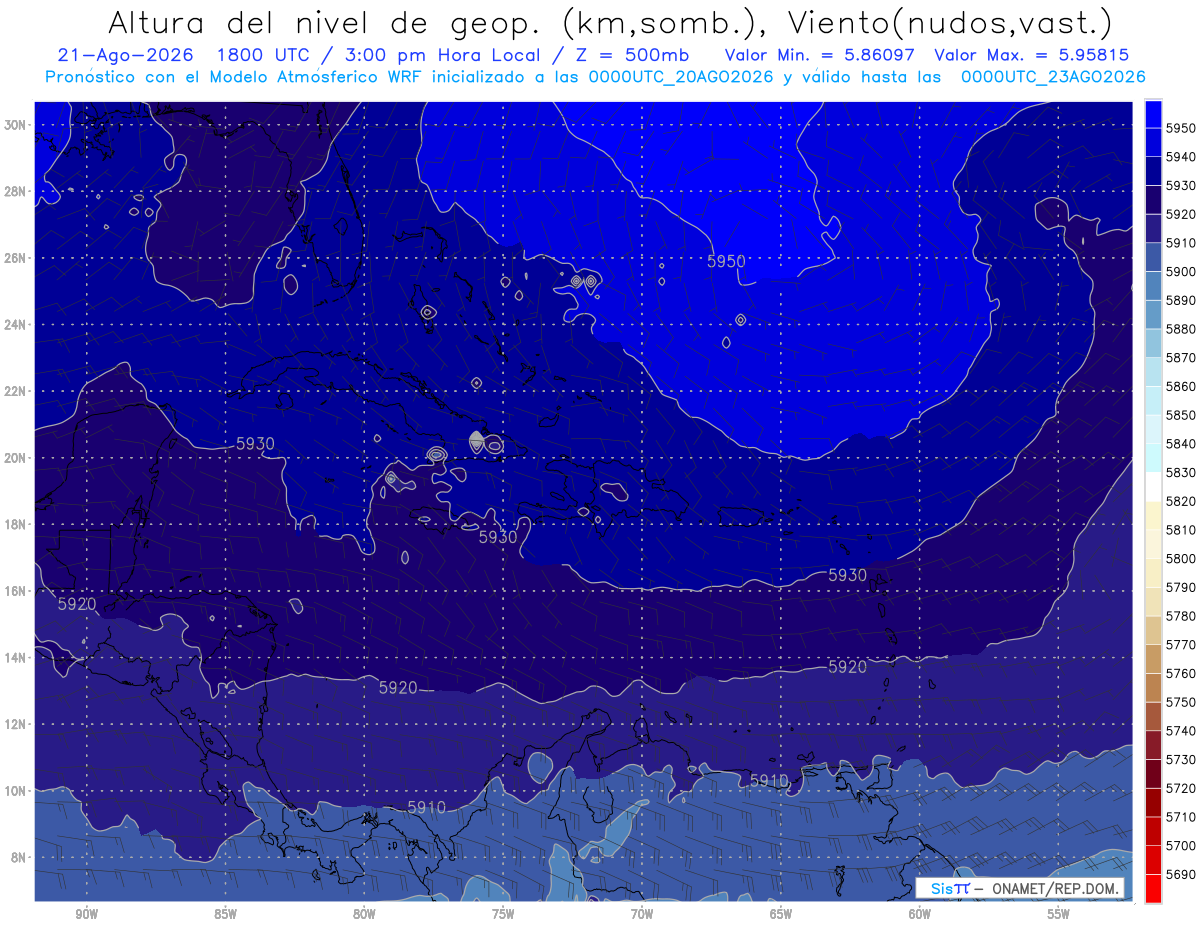Click the 75W longitude axis label
The width and height of the screenshot is (1200, 927).
[x=503, y=914]
